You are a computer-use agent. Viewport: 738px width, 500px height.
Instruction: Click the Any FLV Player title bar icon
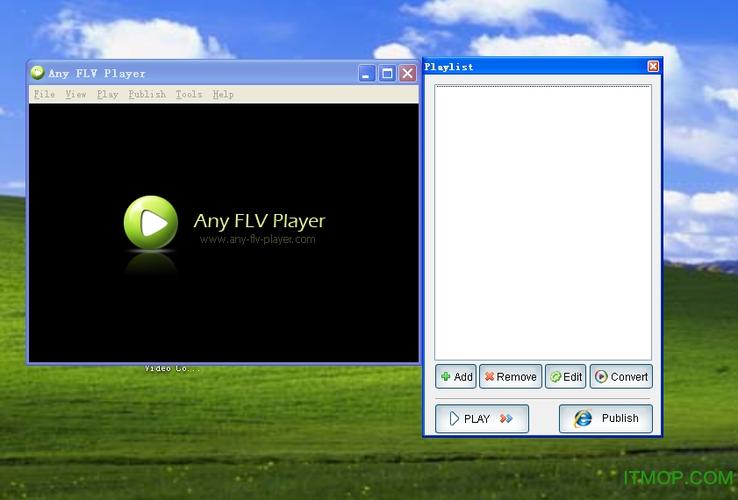37,73
